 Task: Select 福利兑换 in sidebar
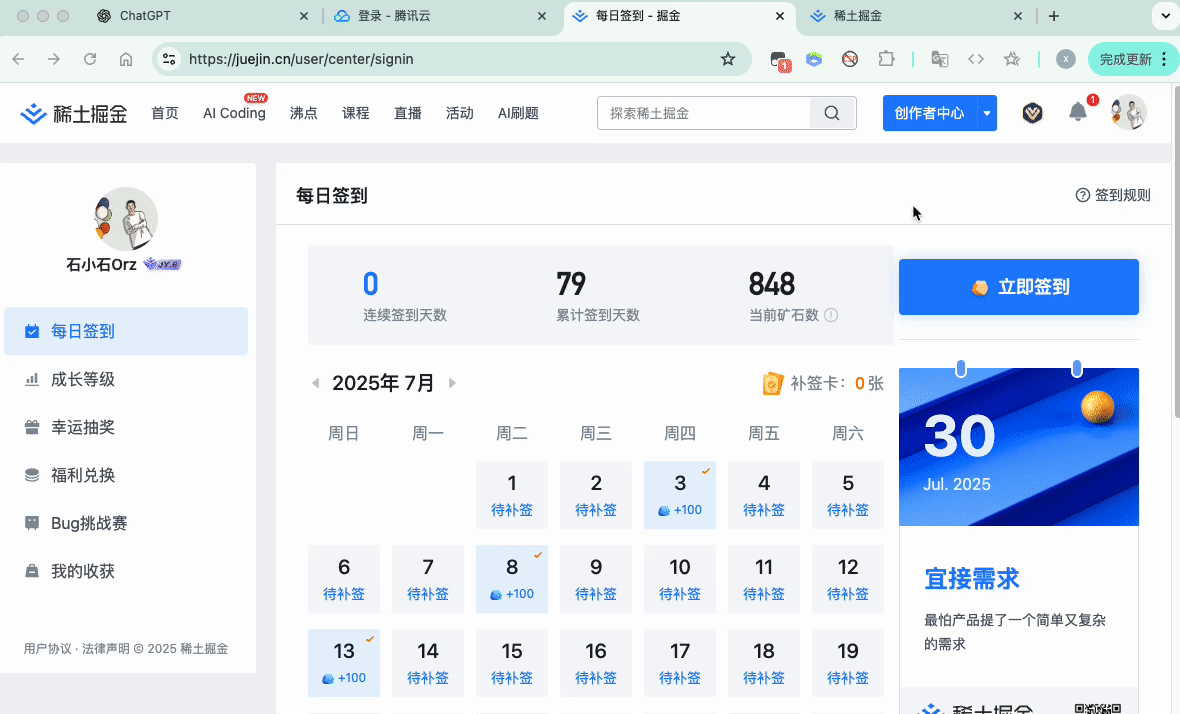point(126,475)
